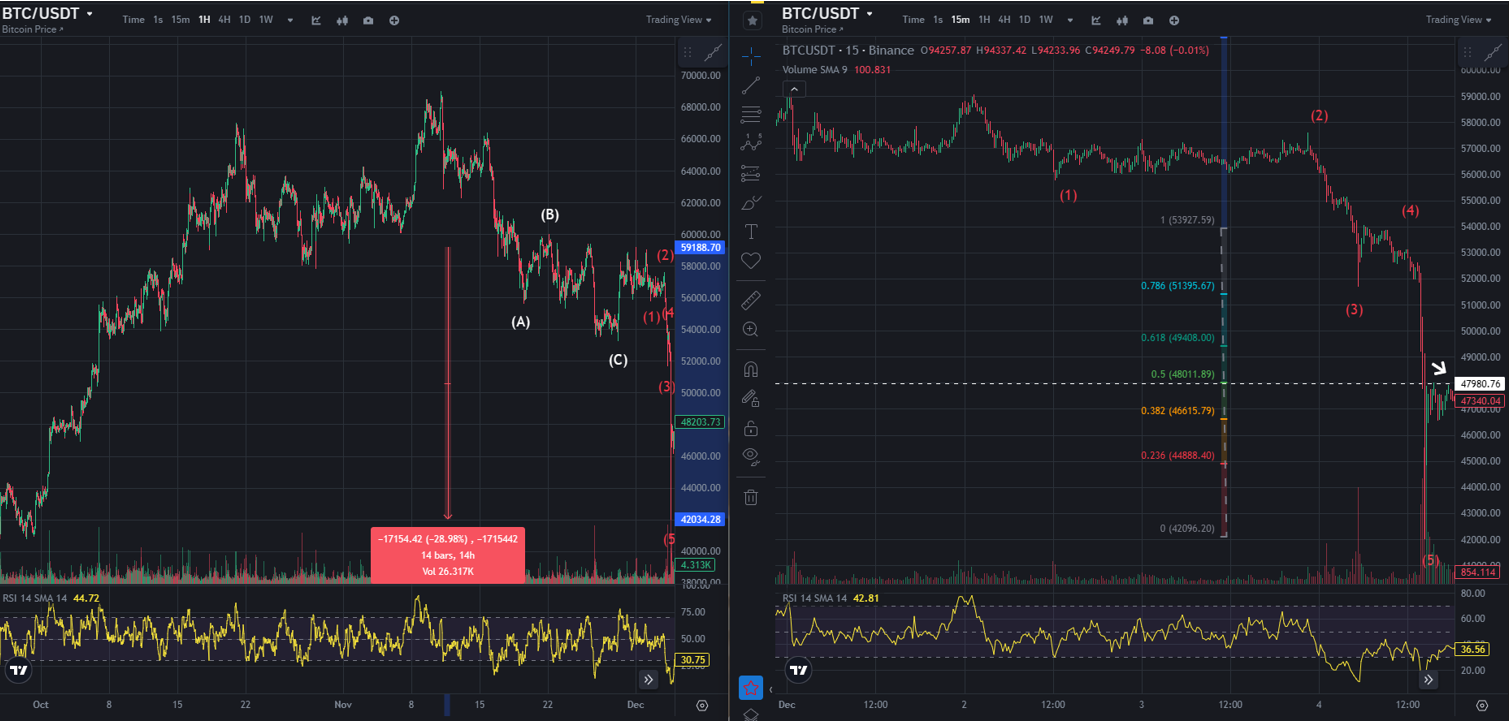Open chart settings gear on left chart
This screenshot has width=1511, height=721.
click(x=702, y=705)
